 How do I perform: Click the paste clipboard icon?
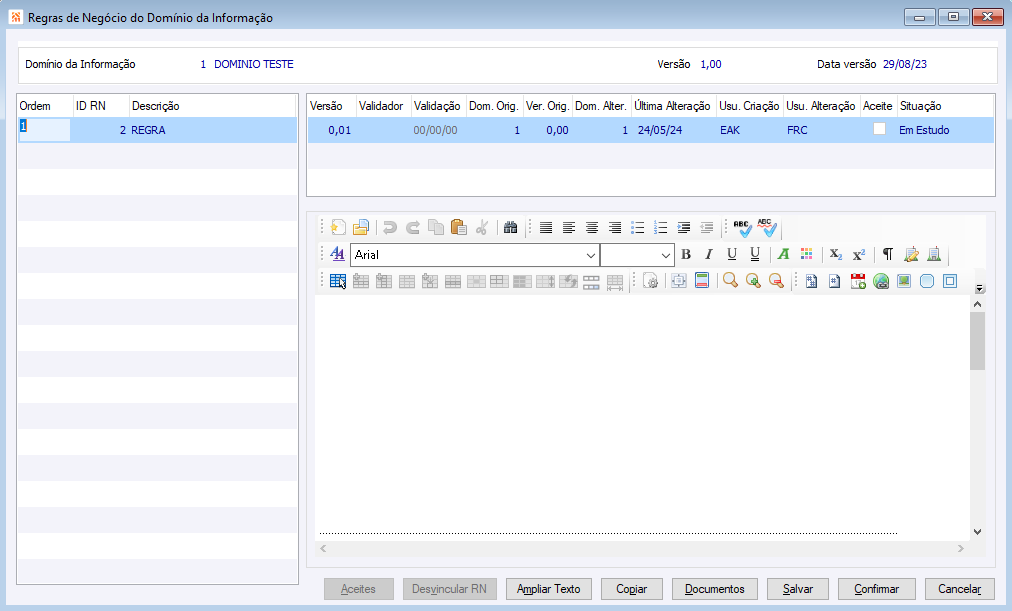(458, 227)
